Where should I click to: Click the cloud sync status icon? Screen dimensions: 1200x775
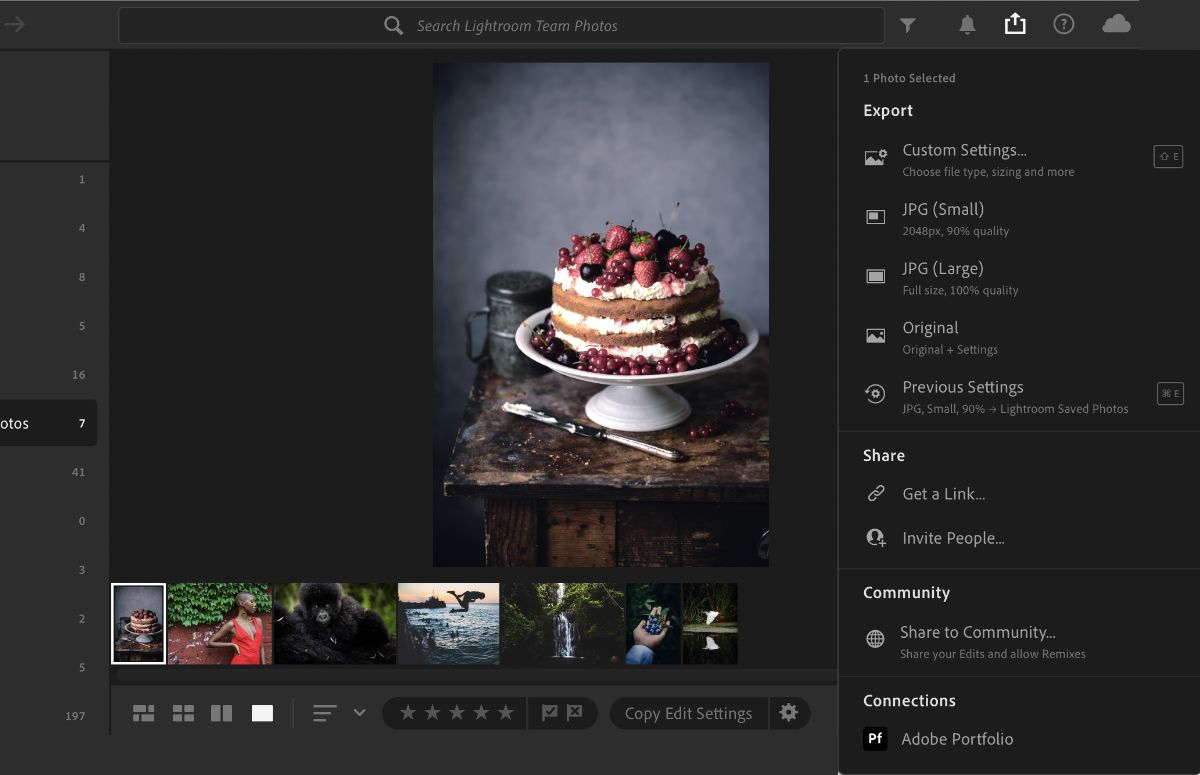[1116, 23]
